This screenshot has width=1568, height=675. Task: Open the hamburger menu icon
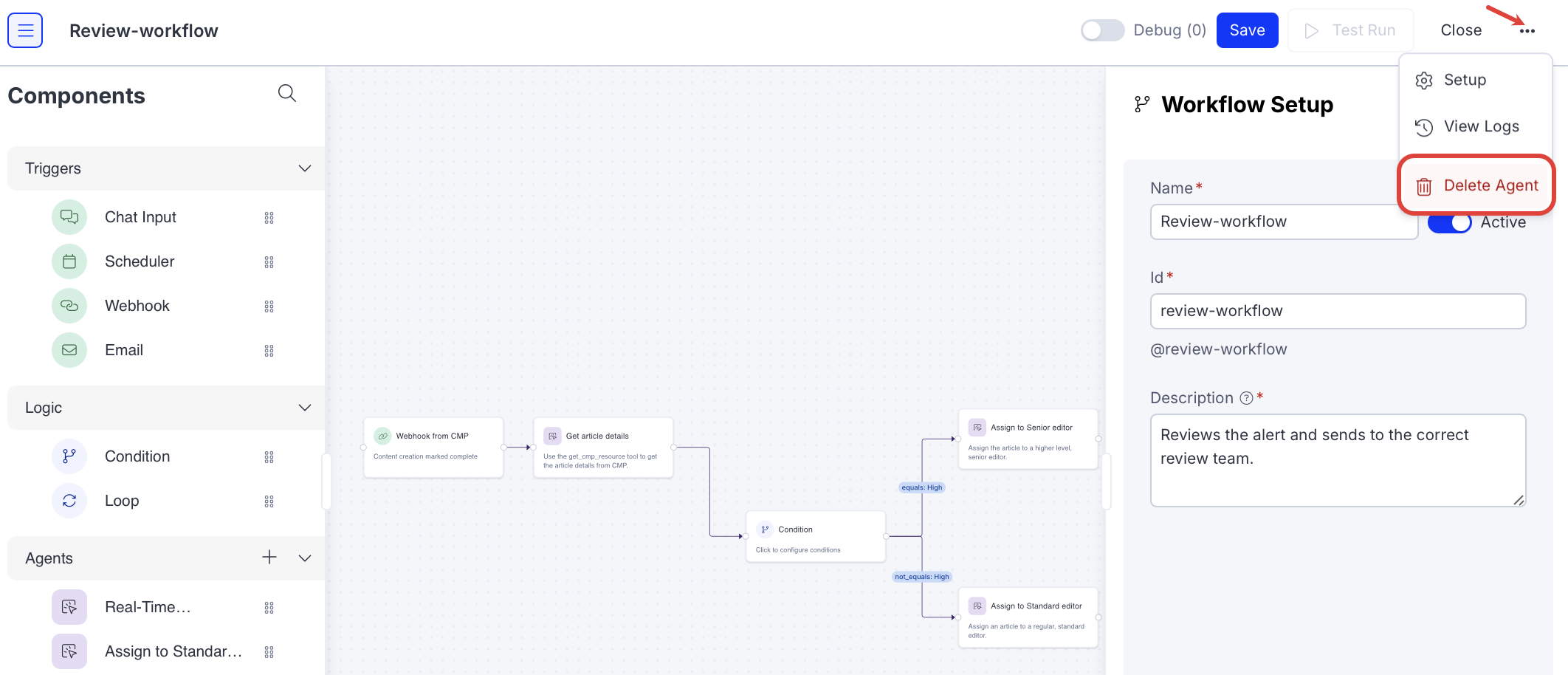[x=25, y=30]
